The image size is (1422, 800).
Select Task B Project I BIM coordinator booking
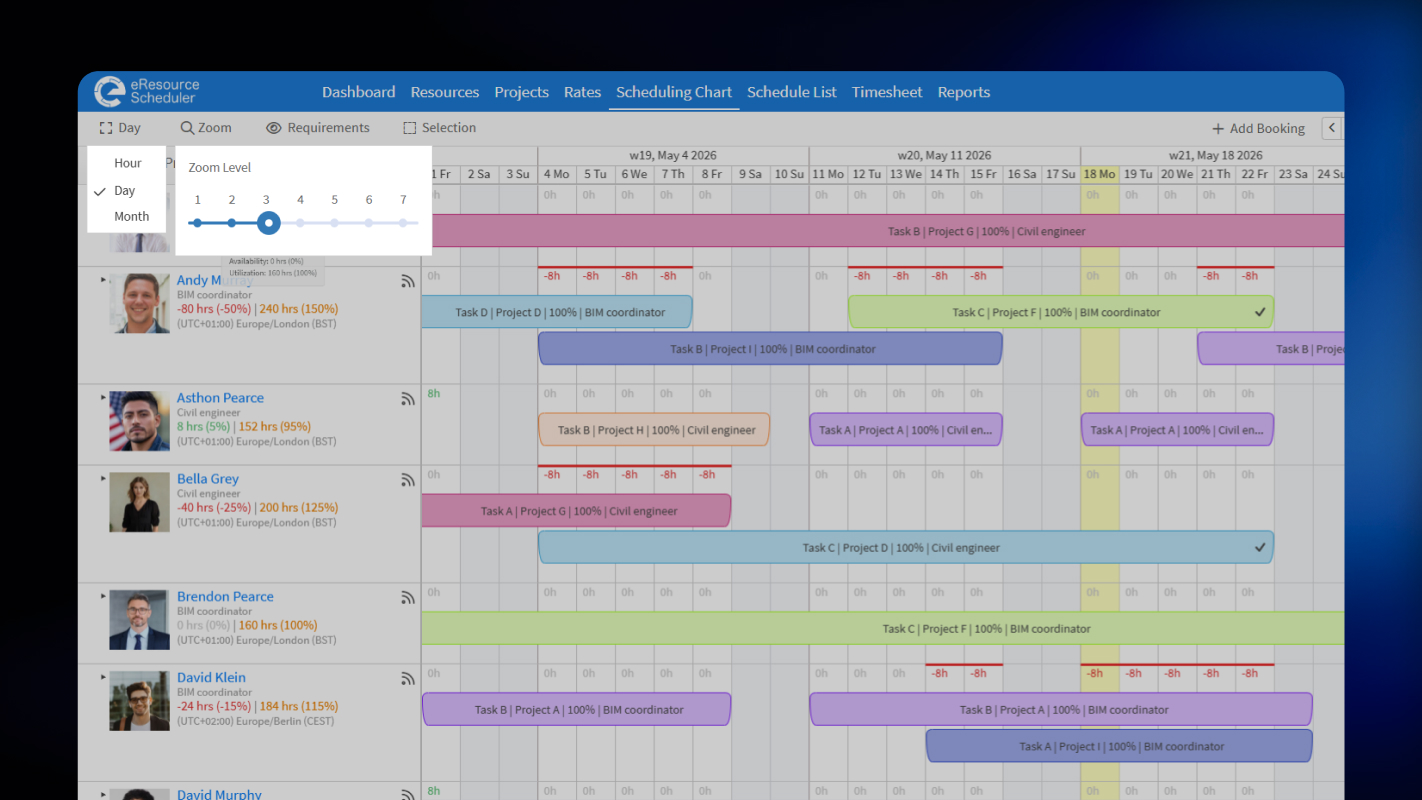(770, 349)
